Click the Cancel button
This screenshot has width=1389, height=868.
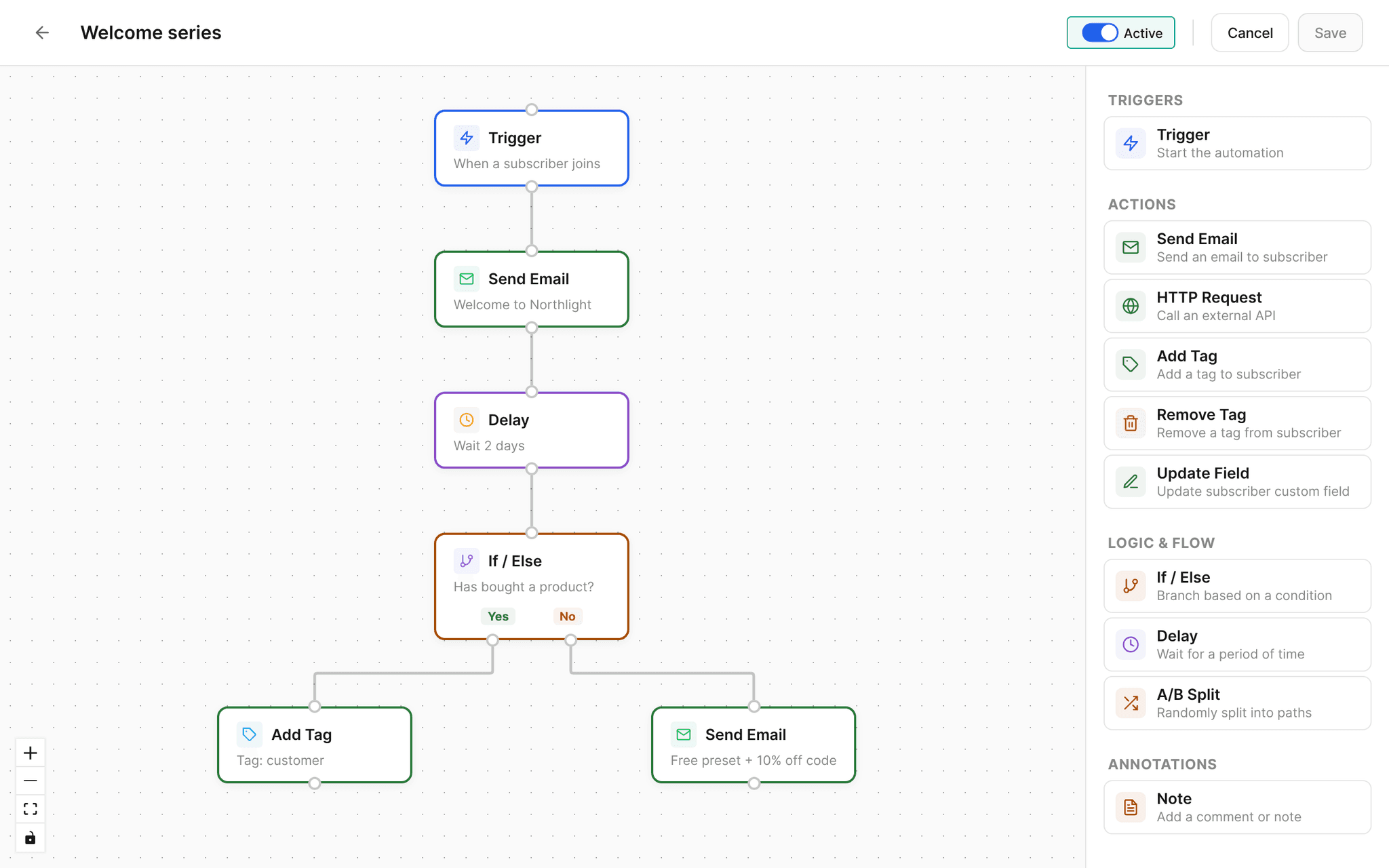pos(1249,33)
